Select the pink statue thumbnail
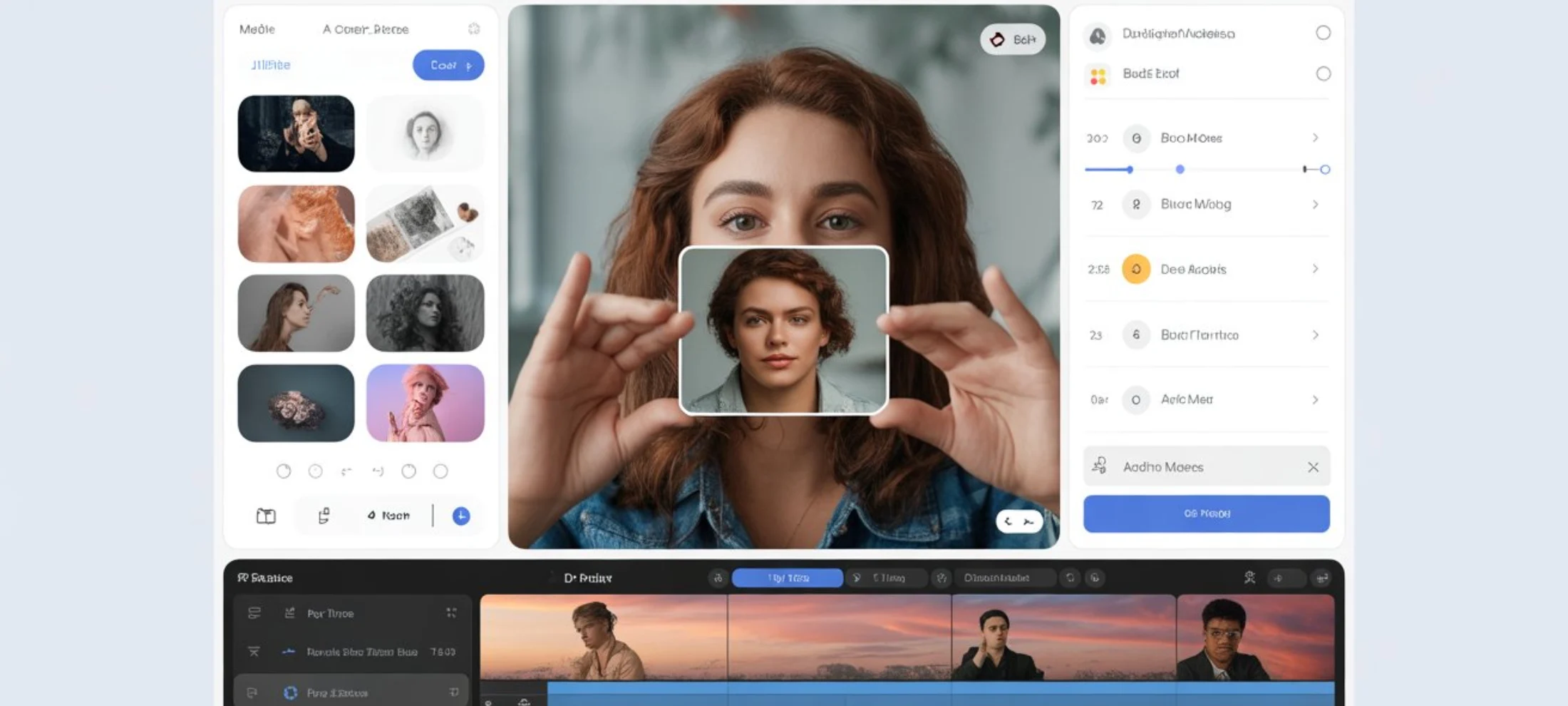This screenshot has width=1568, height=706. tap(425, 403)
